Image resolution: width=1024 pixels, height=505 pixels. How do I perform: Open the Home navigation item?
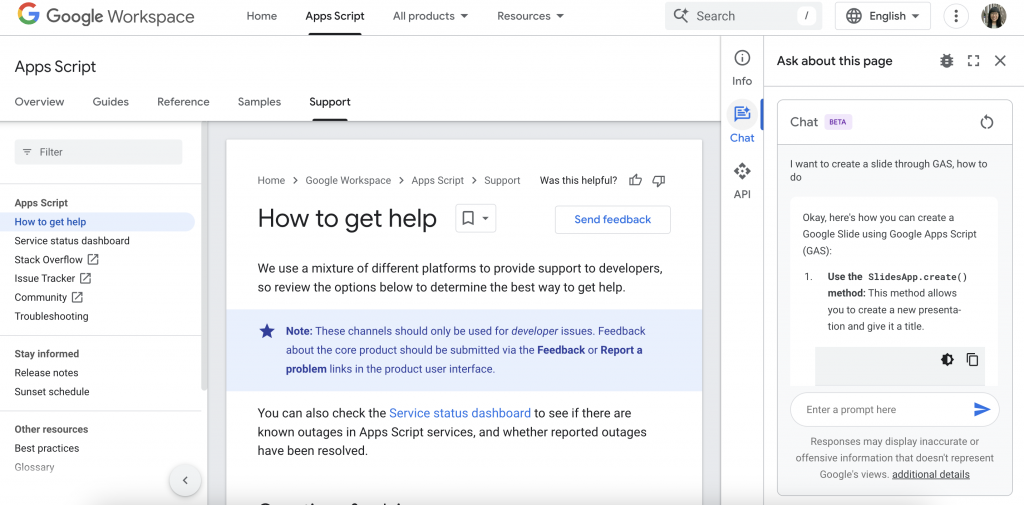pyautogui.click(x=261, y=16)
